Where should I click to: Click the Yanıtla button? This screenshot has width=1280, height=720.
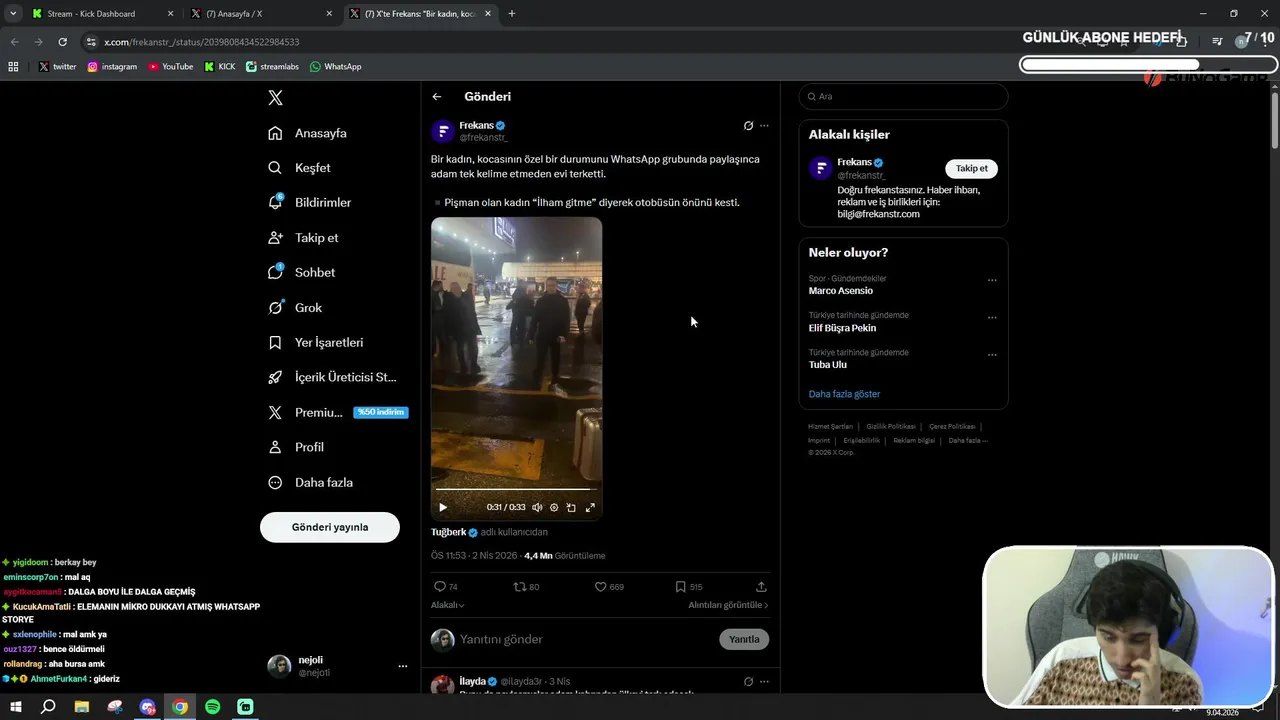[x=744, y=639]
